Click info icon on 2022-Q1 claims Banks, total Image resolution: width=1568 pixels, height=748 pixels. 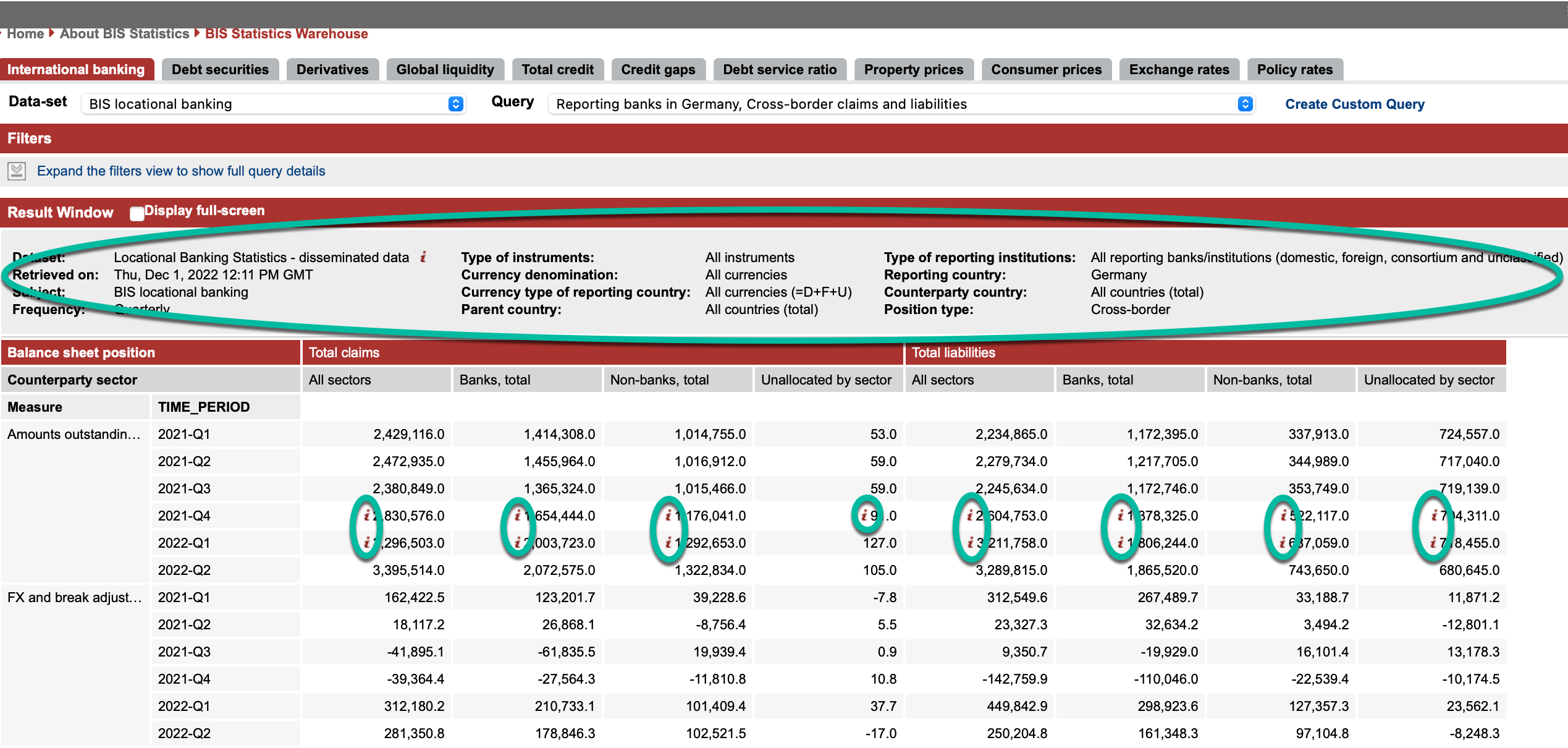(x=518, y=543)
